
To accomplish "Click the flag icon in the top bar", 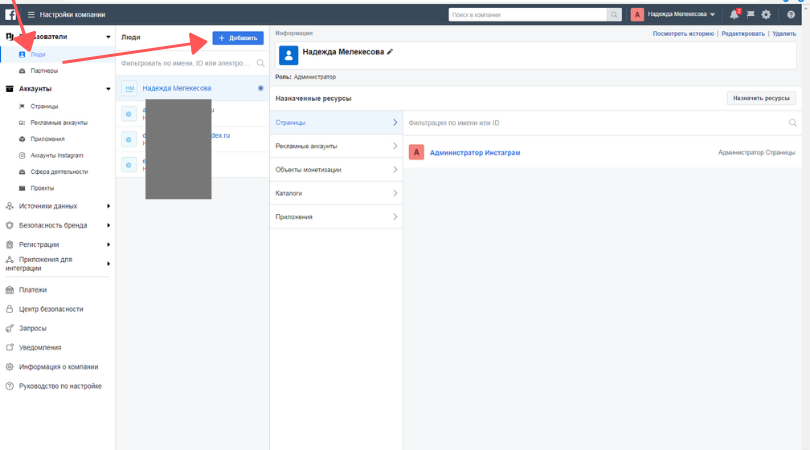I will pyautogui.click(x=751, y=14).
